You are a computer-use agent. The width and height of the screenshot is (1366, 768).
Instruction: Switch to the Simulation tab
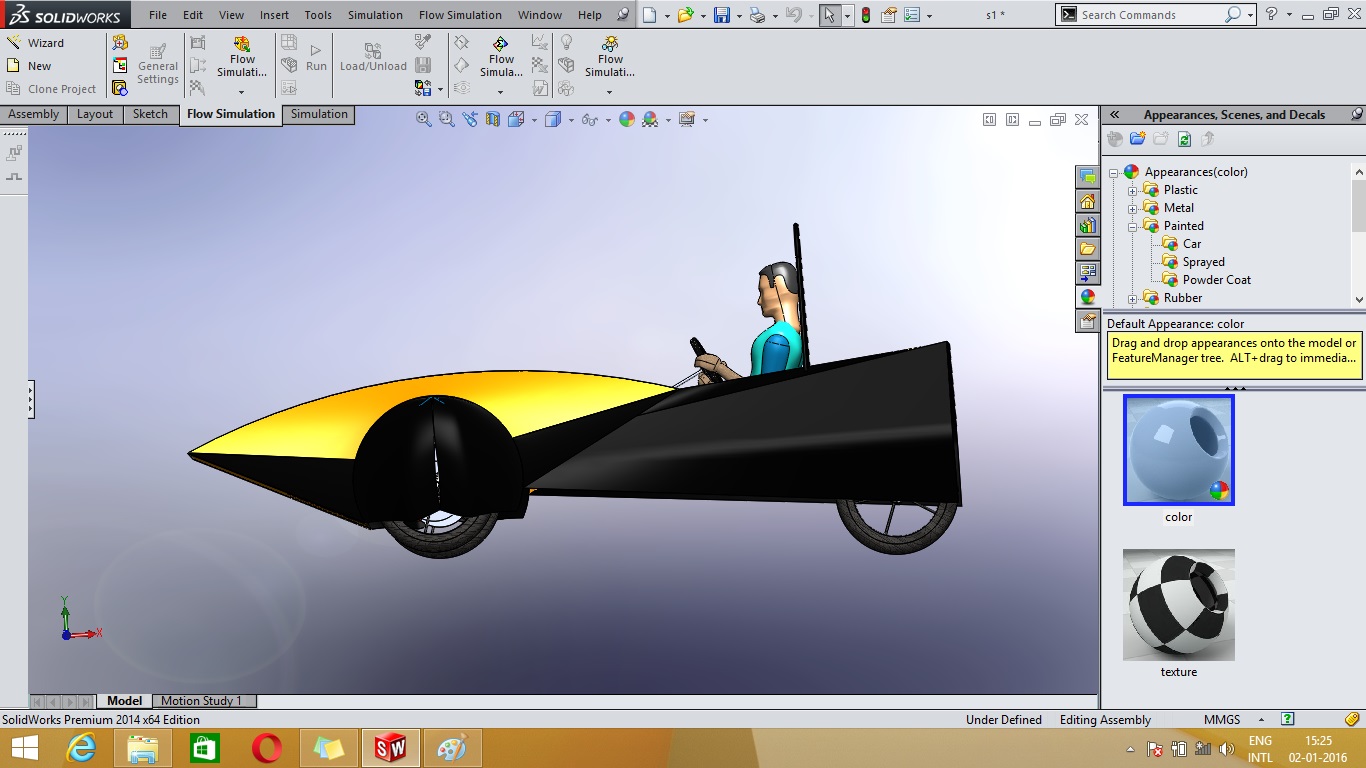click(x=319, y=114)
